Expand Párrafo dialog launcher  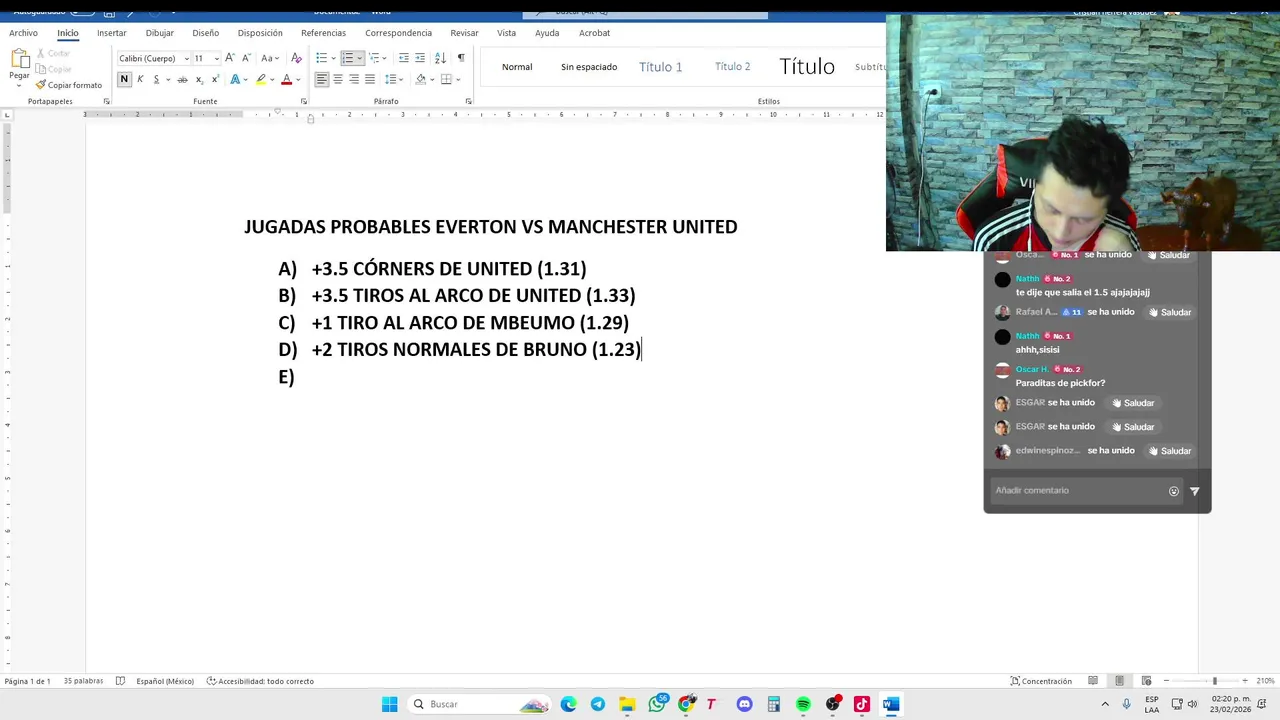(468, 101)
